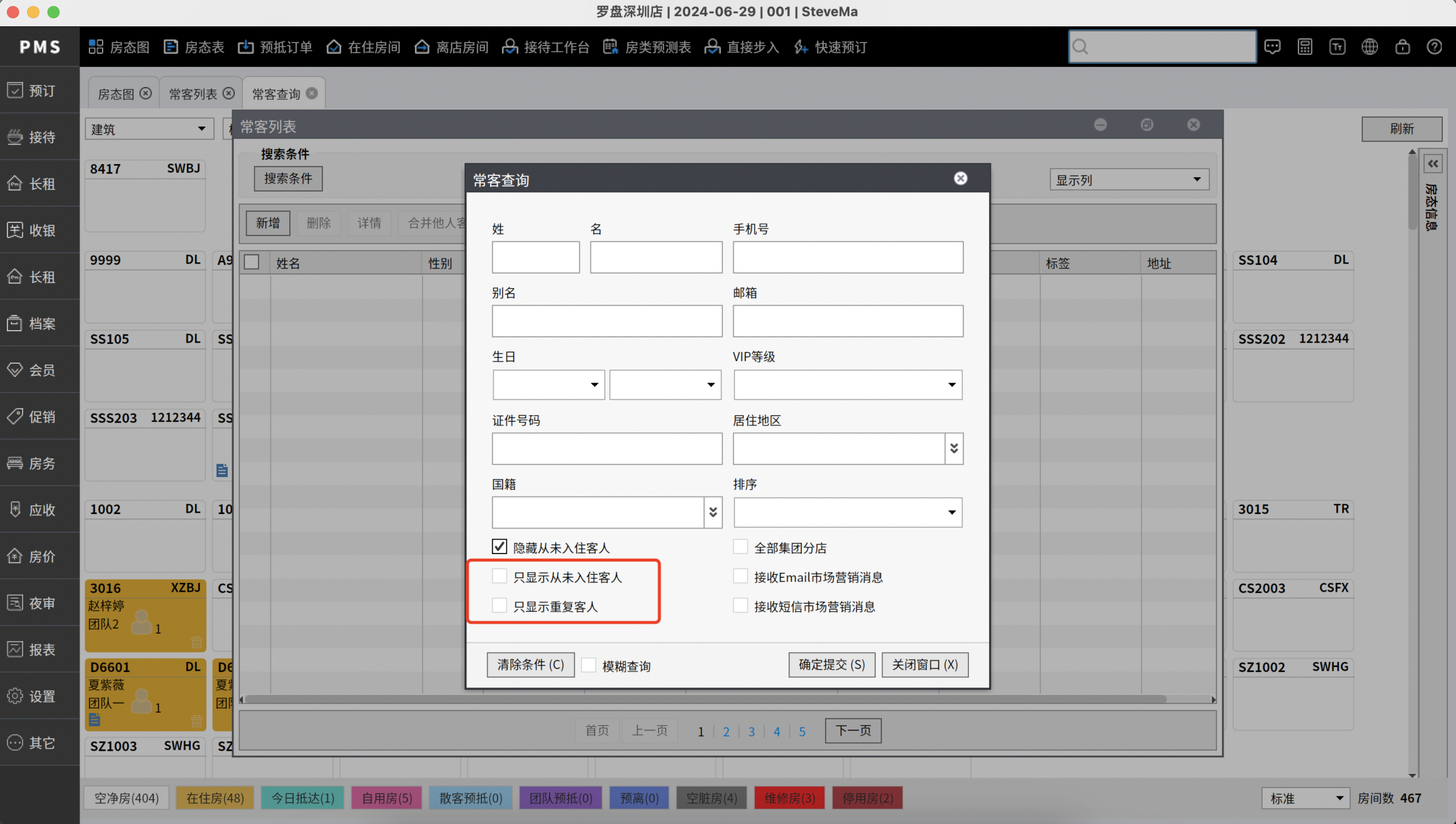Expand the VIP等级 dropdown
This screenshot has width=1456, height=824.
[848, 384]
